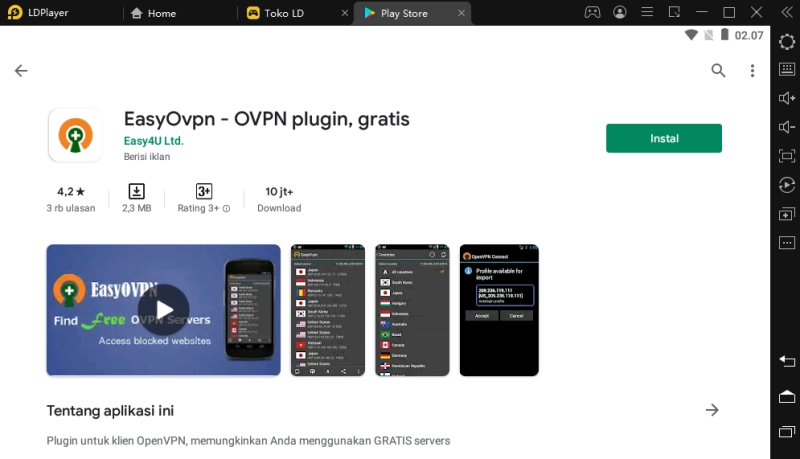Viewport: 800px width, 459px height.
Task: Click the sidebar multi-instance plus icon
Action: (786, 214)
